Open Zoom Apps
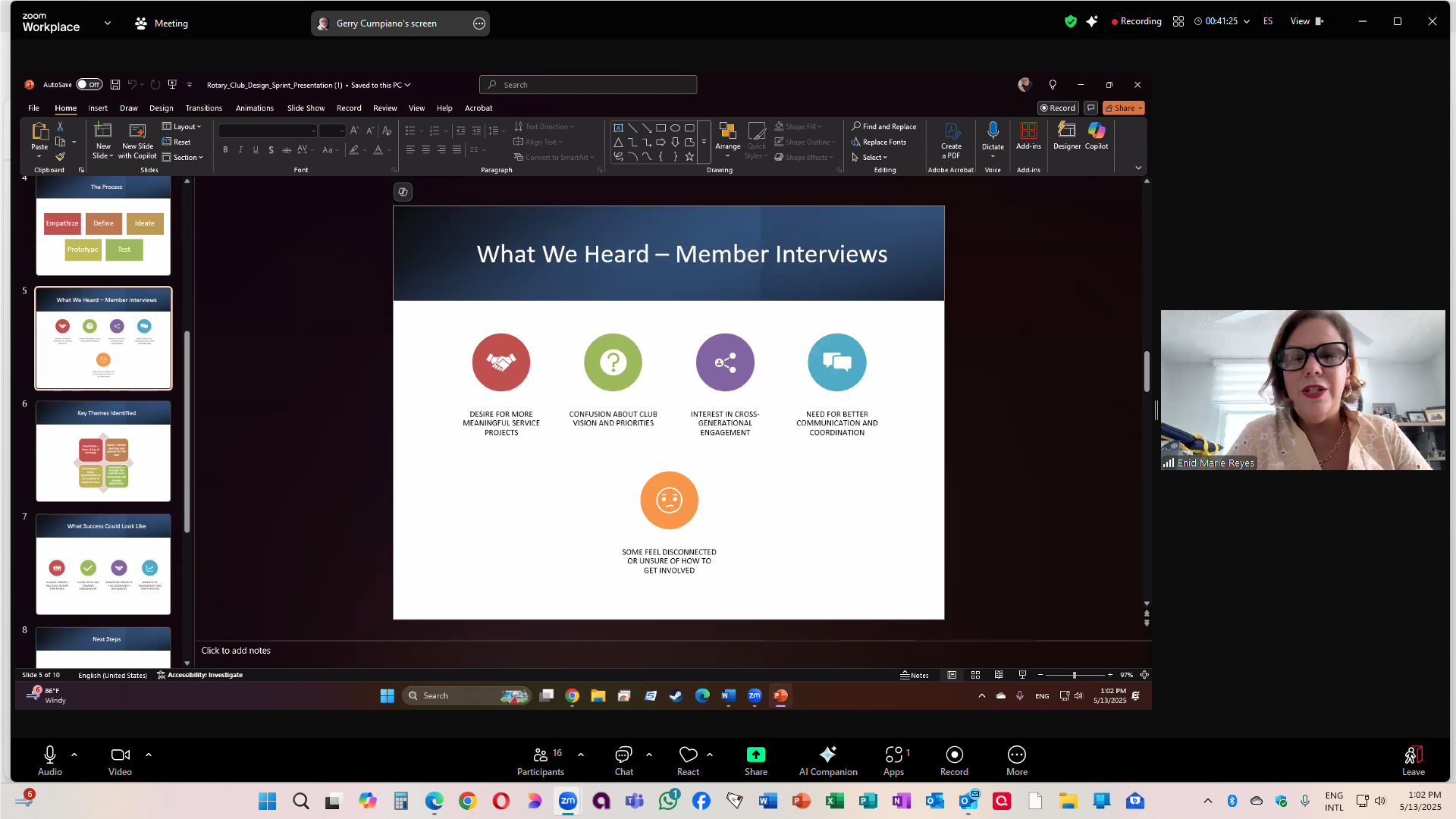This screenshot has height=819, width=1456. pos(893,755)
